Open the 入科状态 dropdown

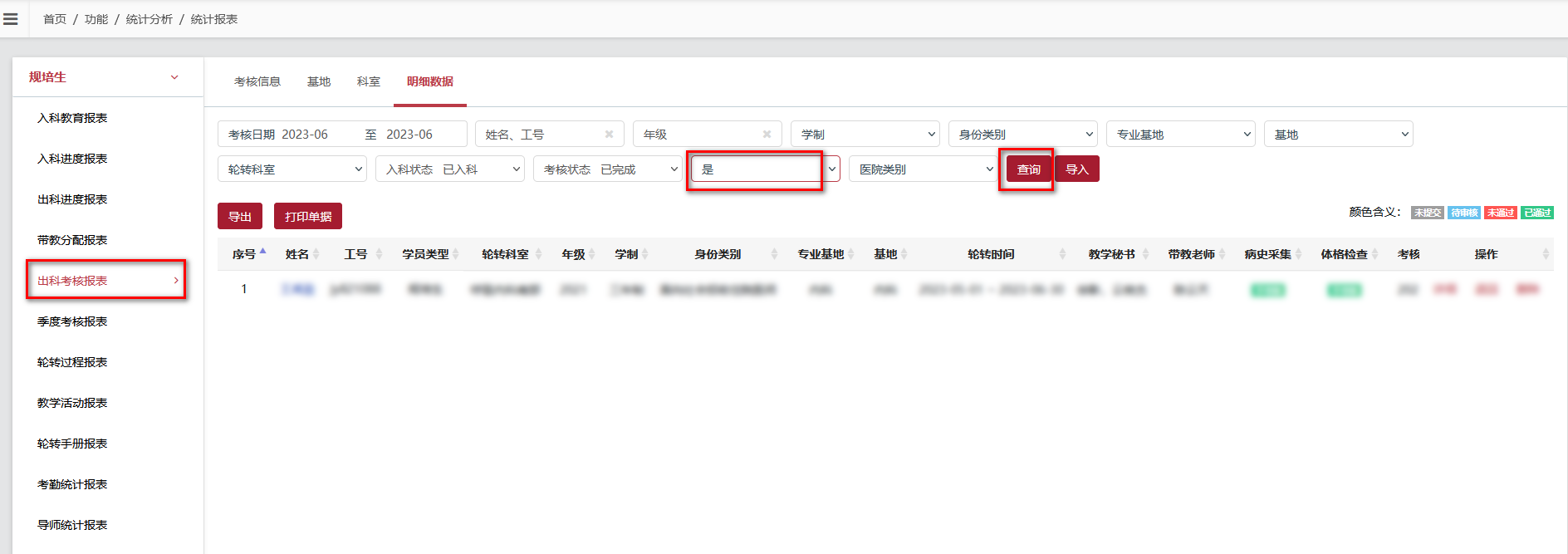(449, 169)
